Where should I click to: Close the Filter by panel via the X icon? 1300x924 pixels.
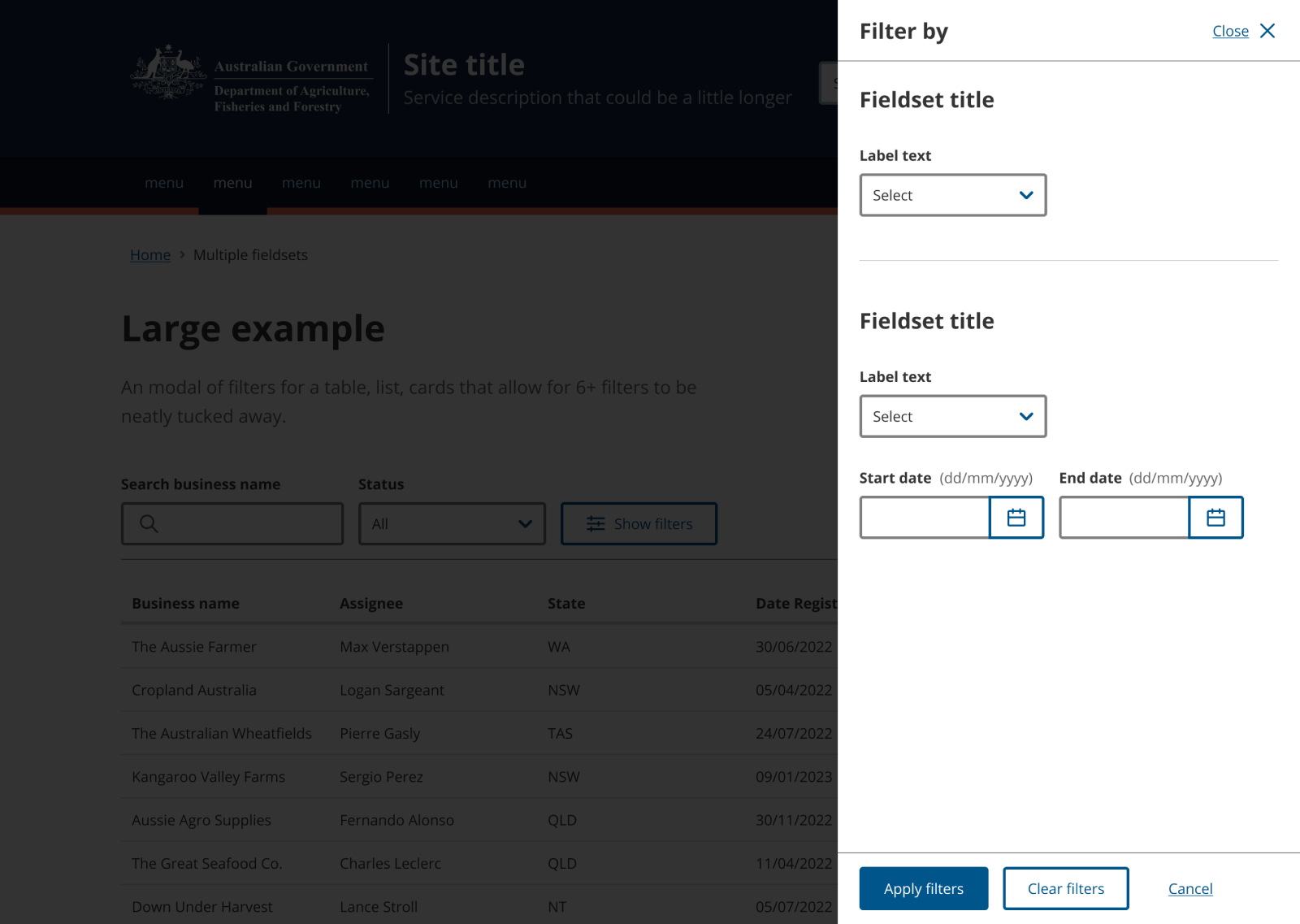click(1267, 31)
